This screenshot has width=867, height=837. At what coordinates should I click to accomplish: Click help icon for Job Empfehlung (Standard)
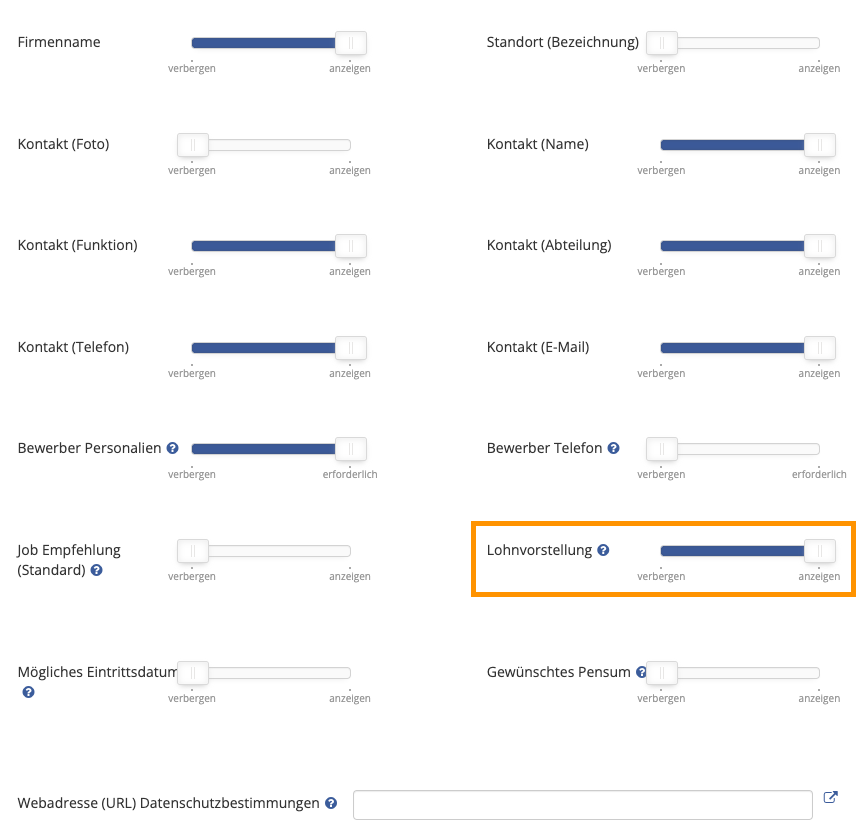[96, 570]
